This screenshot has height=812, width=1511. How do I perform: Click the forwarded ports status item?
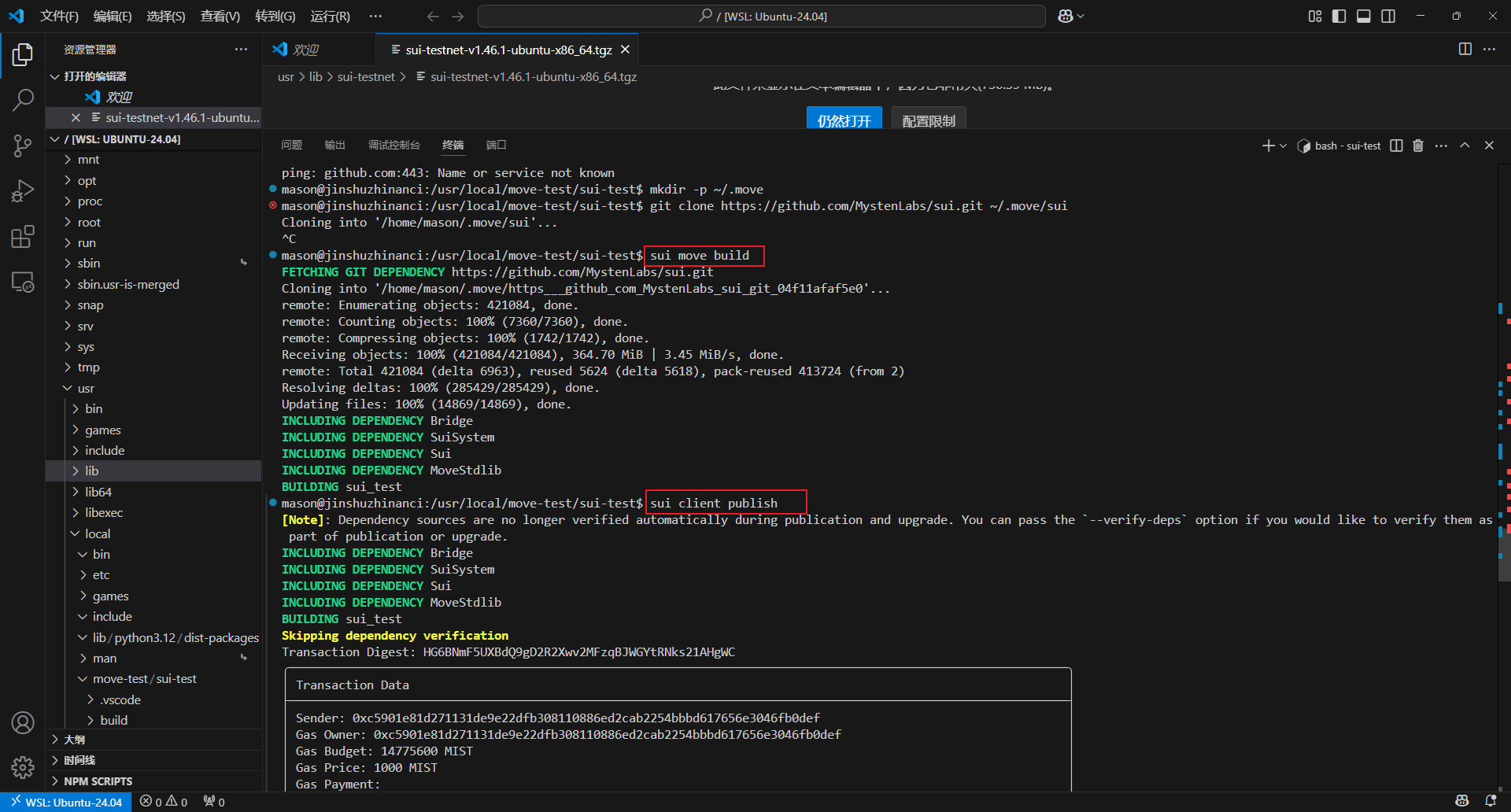click(214, 802)
